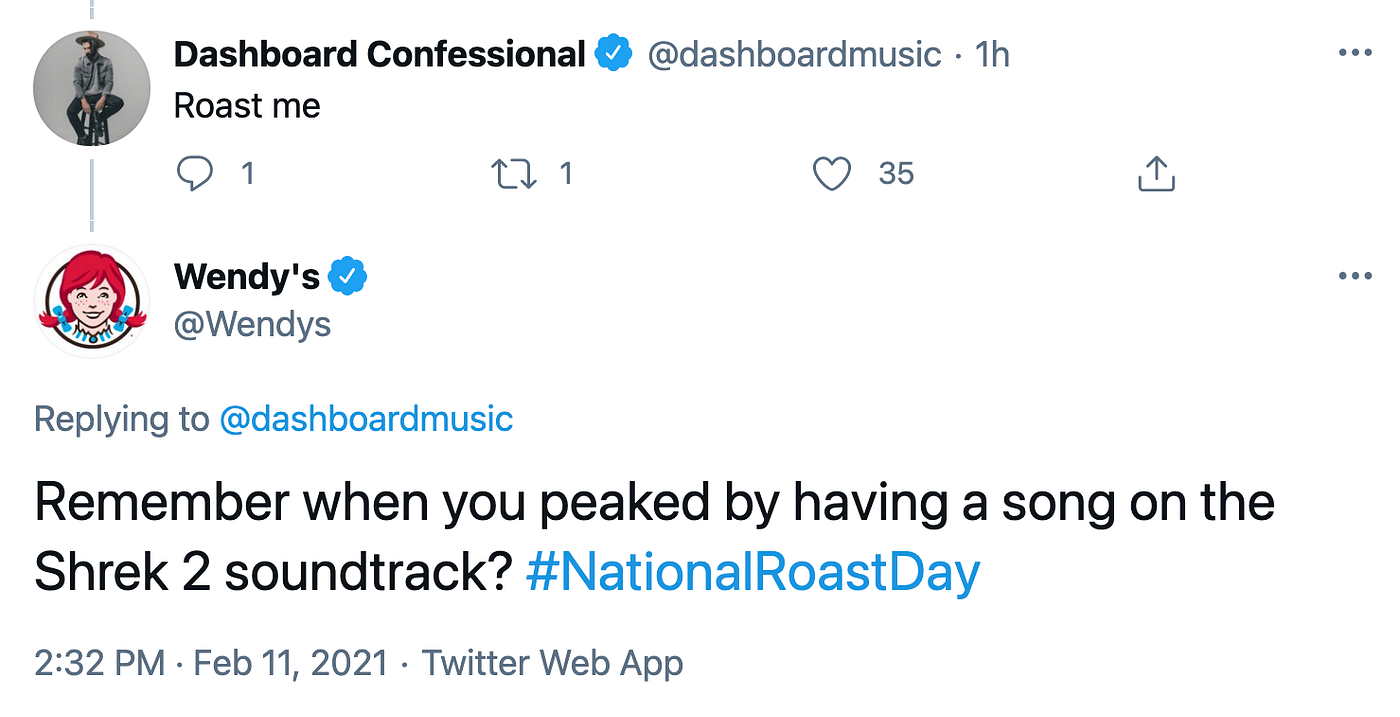Click the @Wendys handle
This screenshot has width=1400, height=717.
tap(252, 323)
